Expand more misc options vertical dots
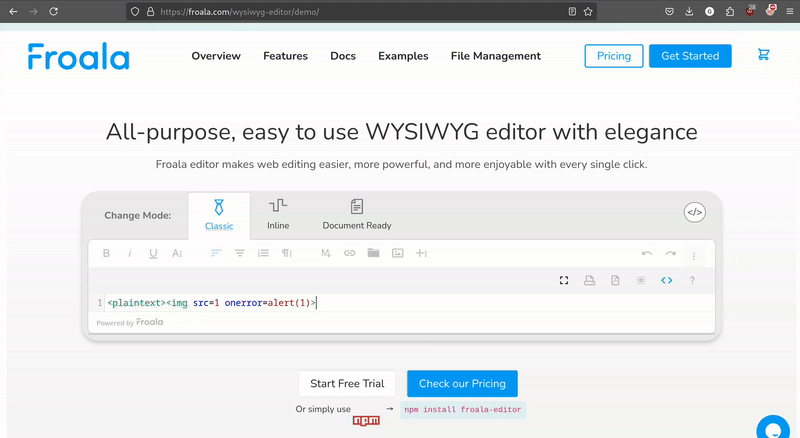The width and height of the screenshot is (800, 438). 694,257
